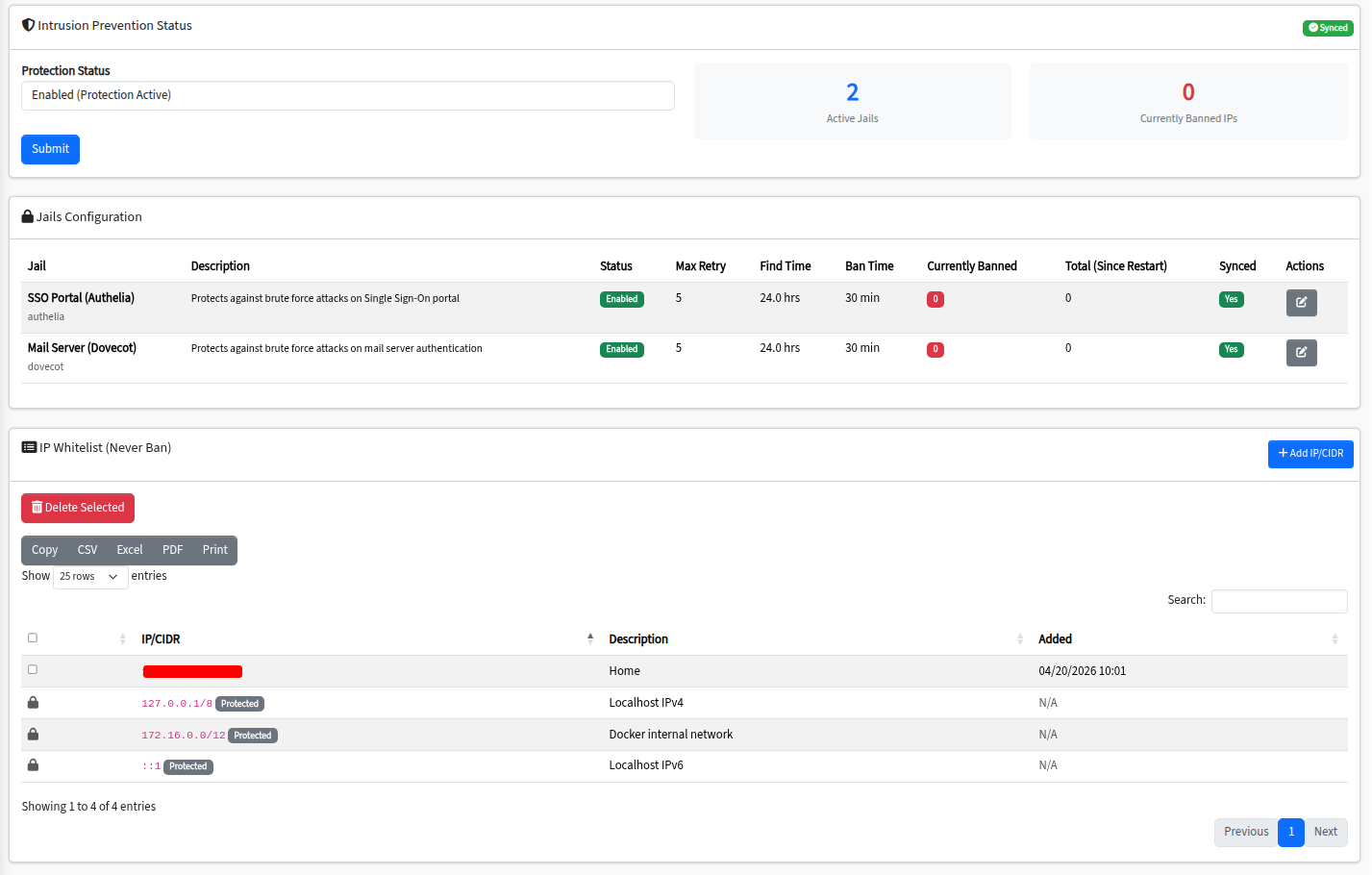Tick the checkbox for the Home entry

tap(33, 669)
